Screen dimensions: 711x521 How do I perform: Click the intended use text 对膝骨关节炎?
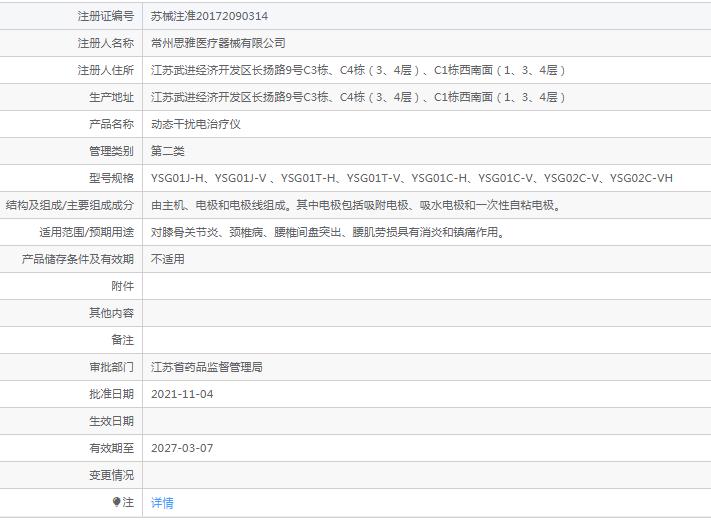click(x=328, y=232)
